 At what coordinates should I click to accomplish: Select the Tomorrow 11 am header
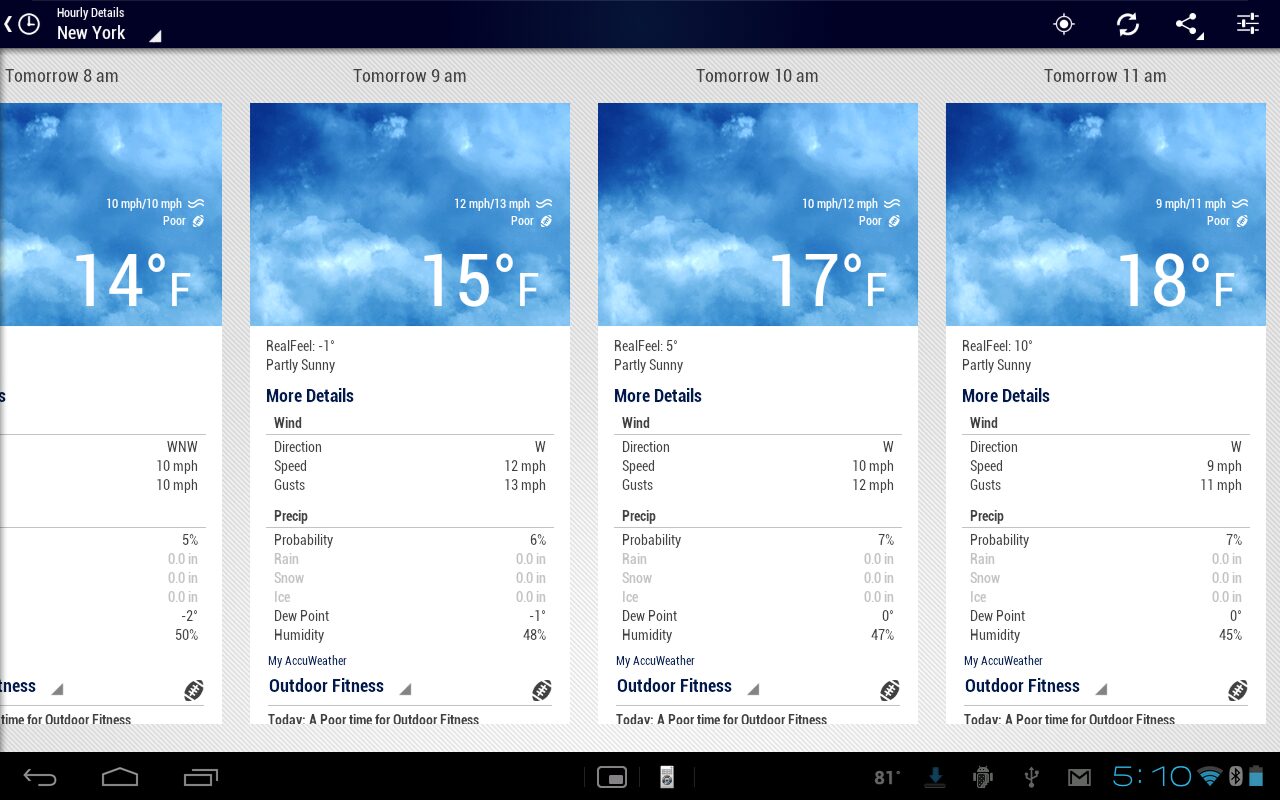point(1105,76)
